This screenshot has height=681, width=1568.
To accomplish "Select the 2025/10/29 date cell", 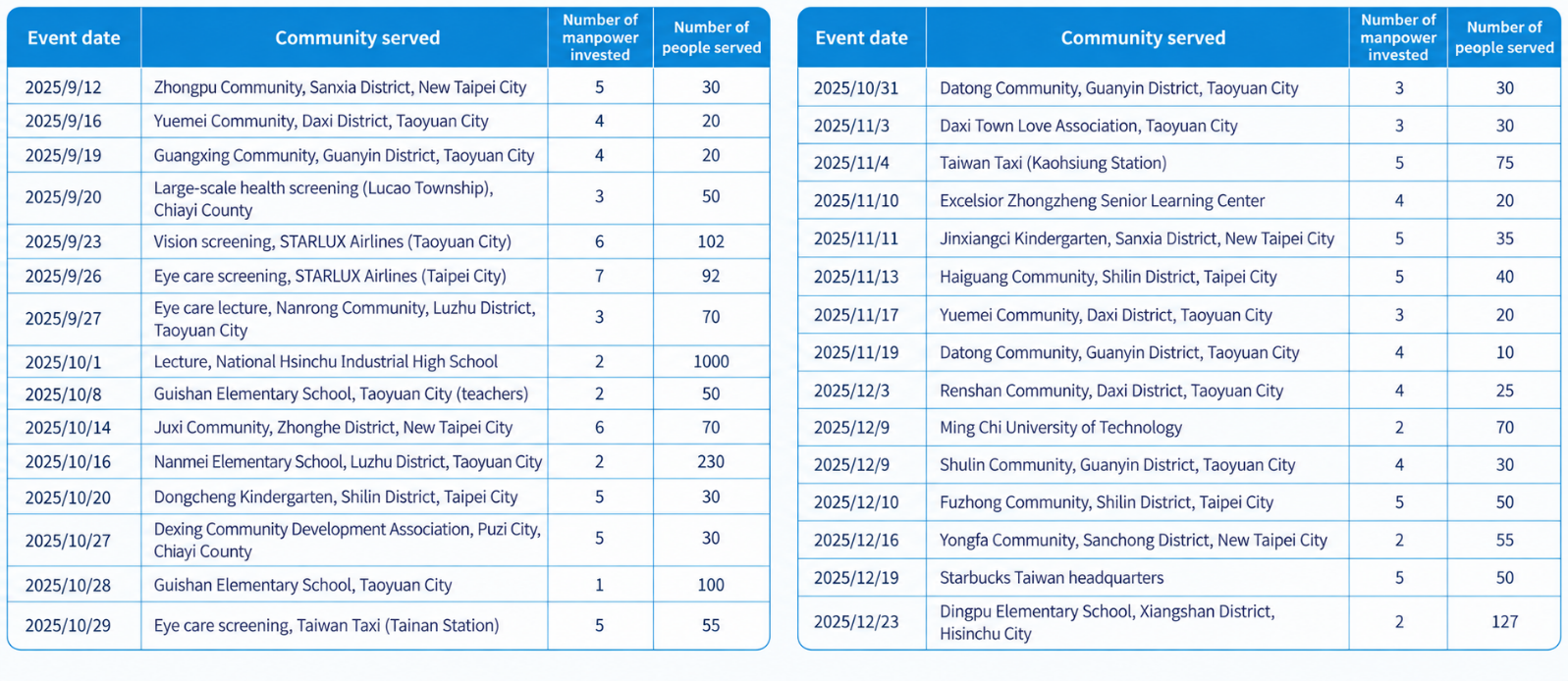I will click(x=68, y=626).
